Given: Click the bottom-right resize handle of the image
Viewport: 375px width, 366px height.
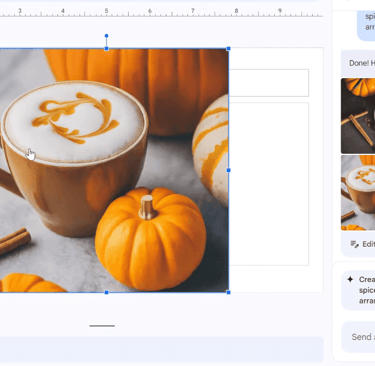Looking at the screenshot, I should 228,292.
